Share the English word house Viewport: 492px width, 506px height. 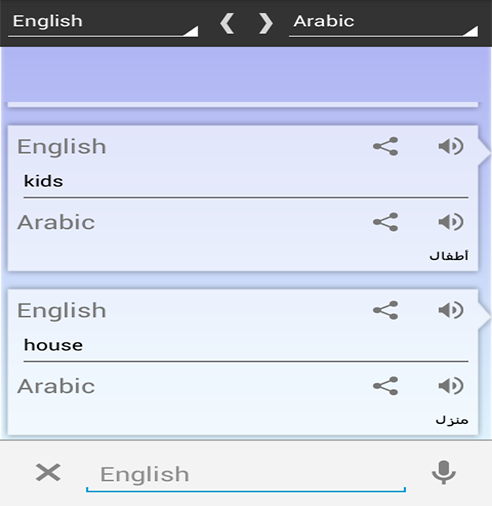[385, 310]
